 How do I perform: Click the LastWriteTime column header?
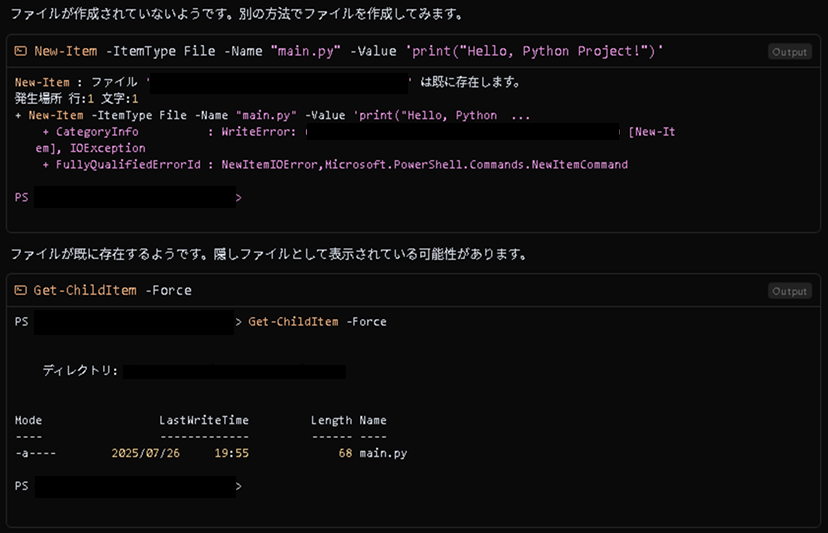click(204, 420)
